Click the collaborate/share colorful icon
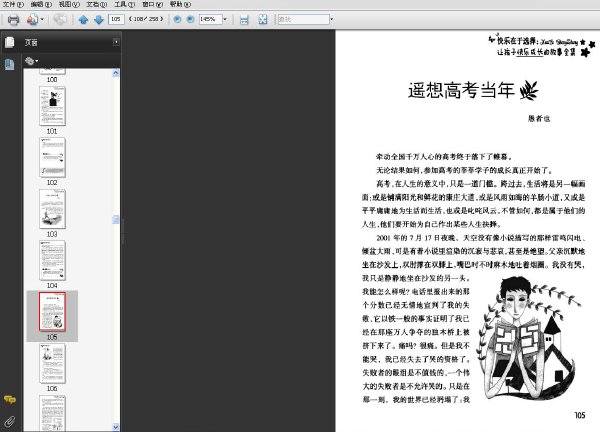Viewport: 600px width, 432px height. coord(32,19)
